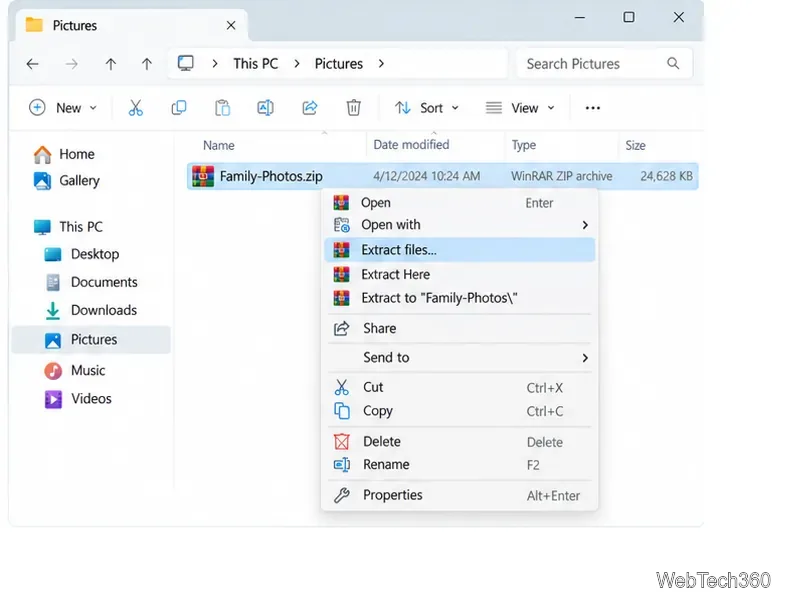Sort by the Date modified column header
Screen dimensions: 788x608
coord(411,145)
